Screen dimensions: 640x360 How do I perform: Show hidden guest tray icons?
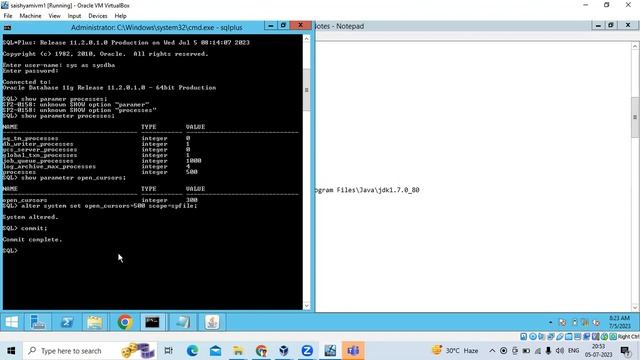pos(551,322)
